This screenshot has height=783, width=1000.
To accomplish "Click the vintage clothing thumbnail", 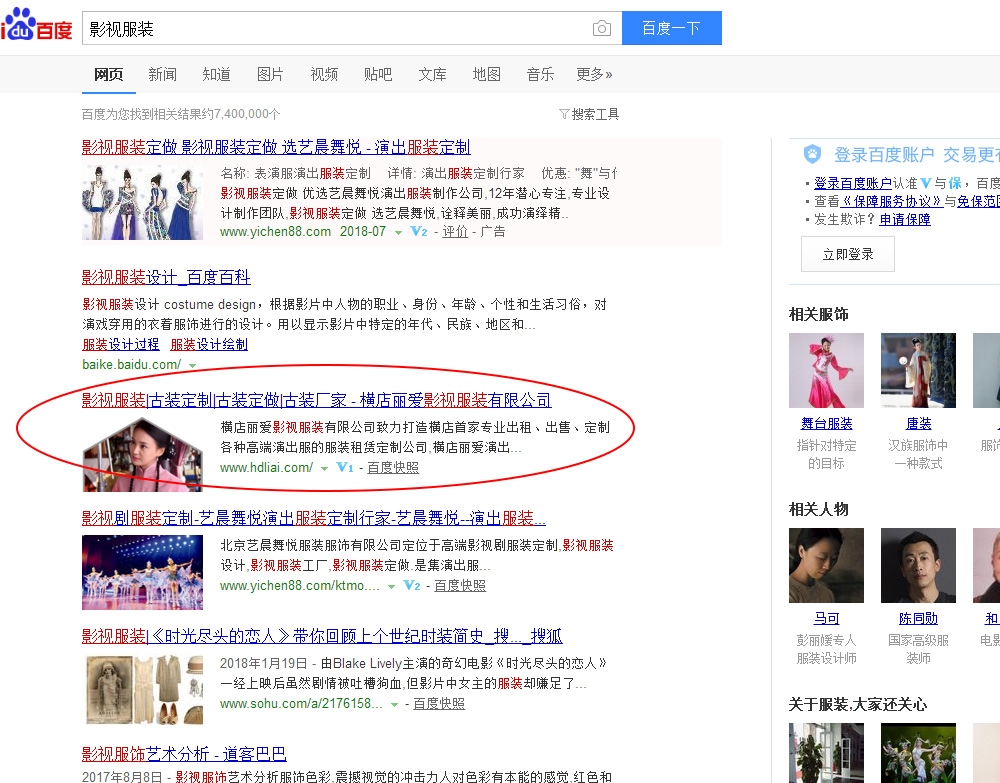I will coord(142,690).
